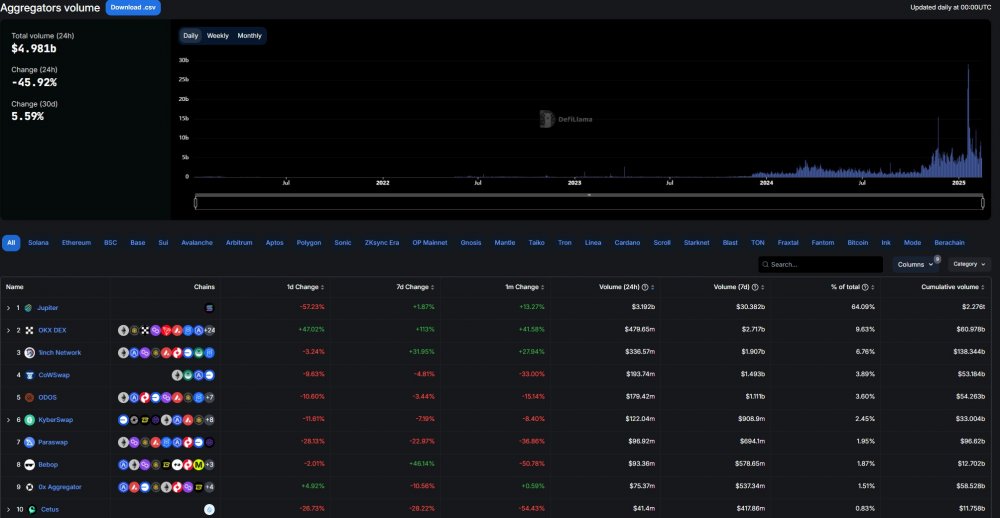
Task: Click sort arrows beside Volume (7d)
Action: (763, 288)
